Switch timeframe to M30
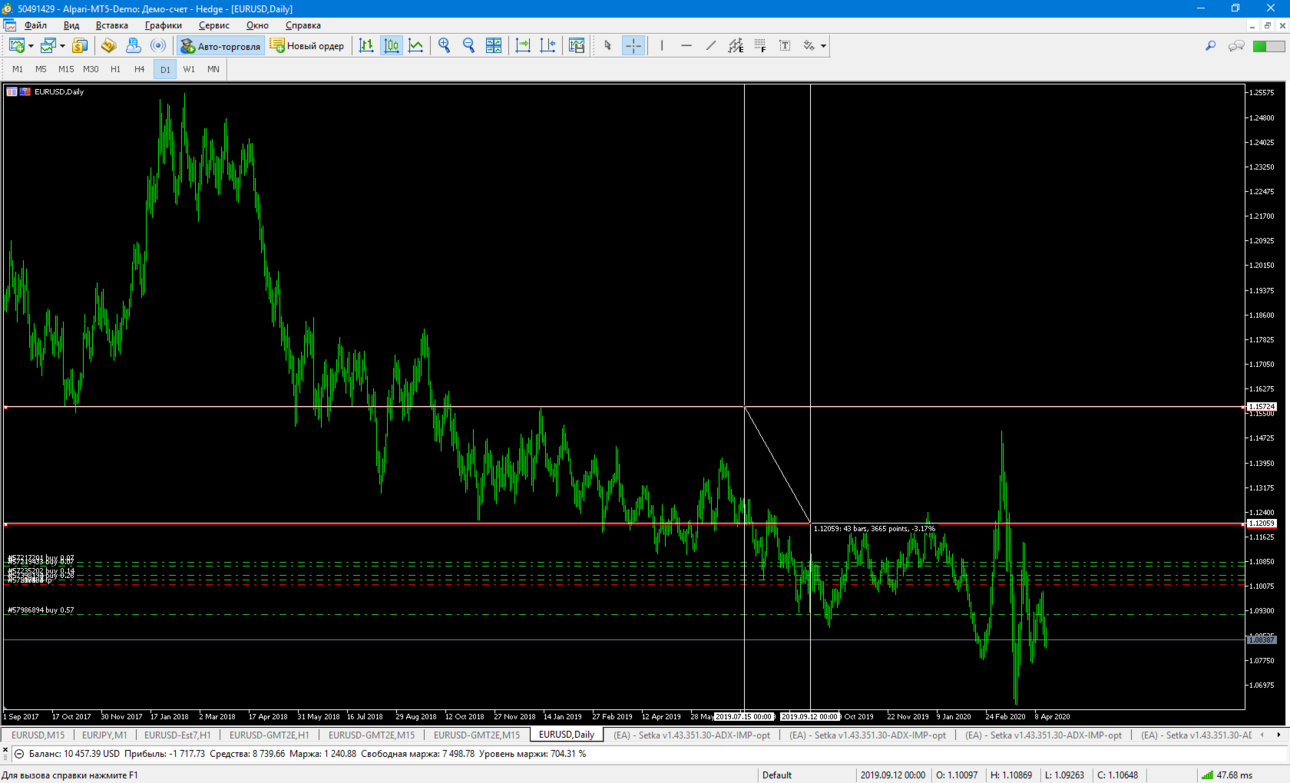Screen dimensions: 1290x783 tap(91, 69)
